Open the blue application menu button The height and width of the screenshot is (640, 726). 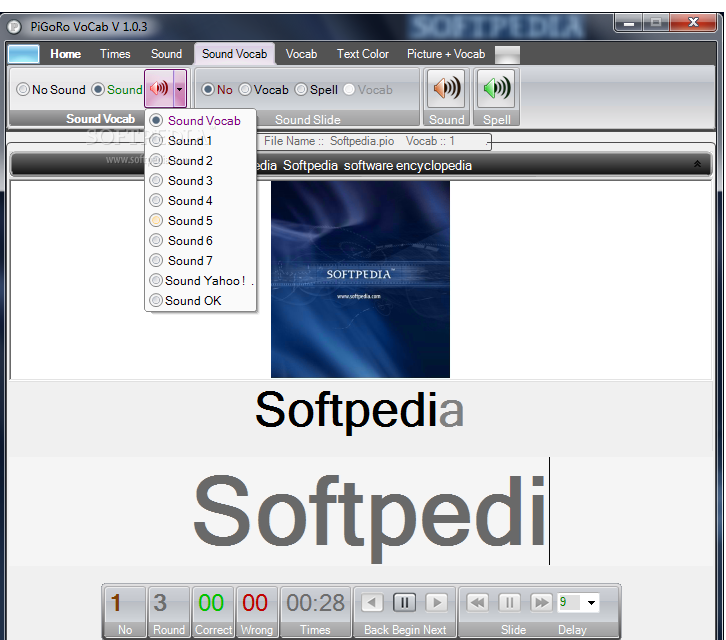[24, 54]
